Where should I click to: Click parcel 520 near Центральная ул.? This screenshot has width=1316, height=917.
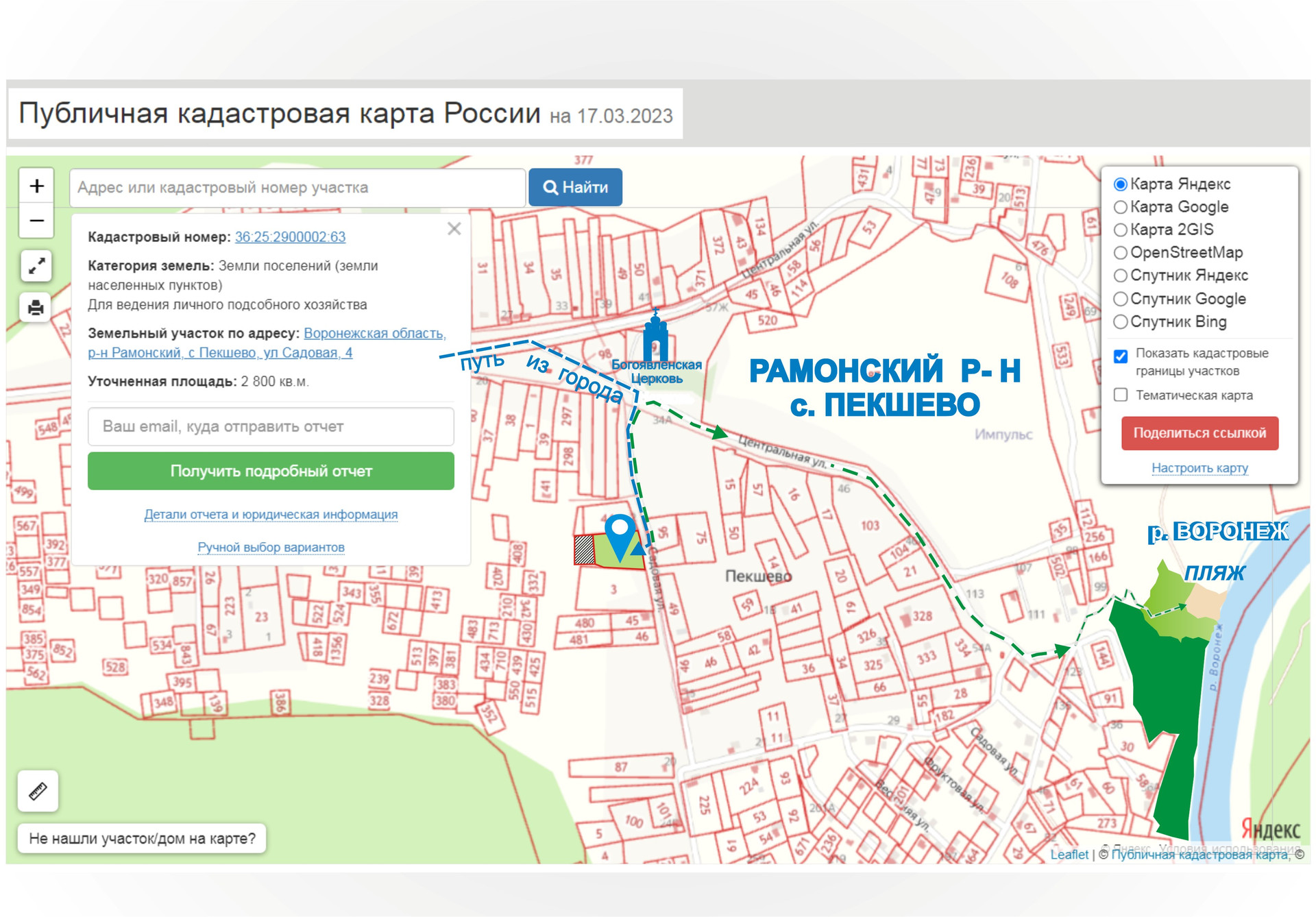pyautogui.click(x=768, y=320)
